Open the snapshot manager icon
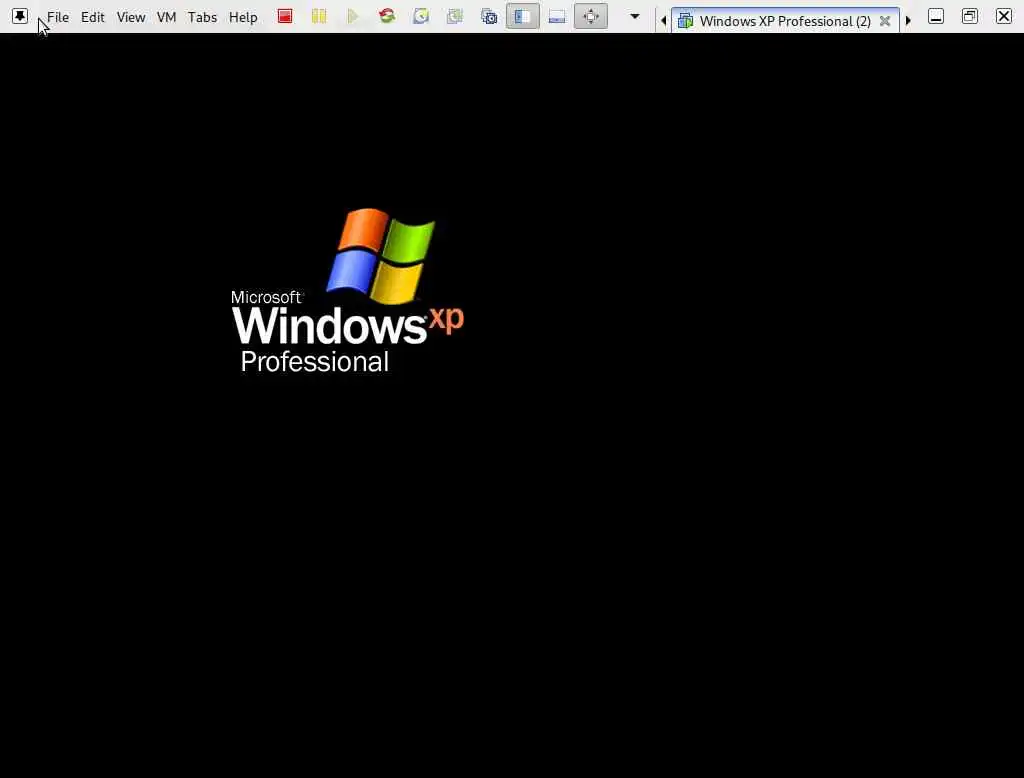 (x=488, y=16)
